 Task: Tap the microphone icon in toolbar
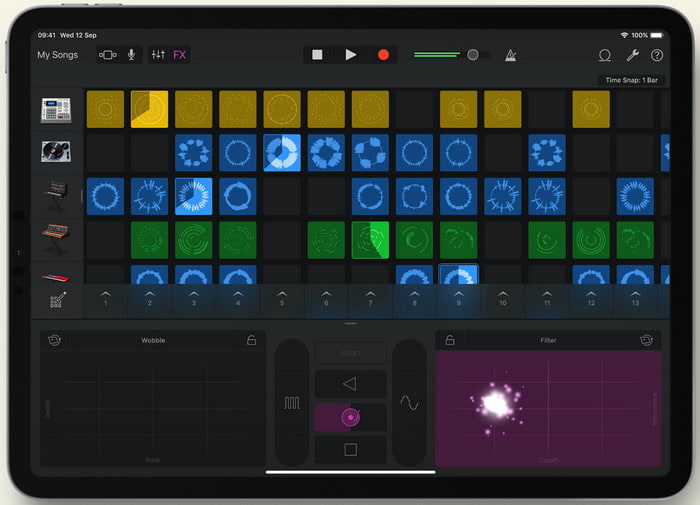[x=131, y=55]
